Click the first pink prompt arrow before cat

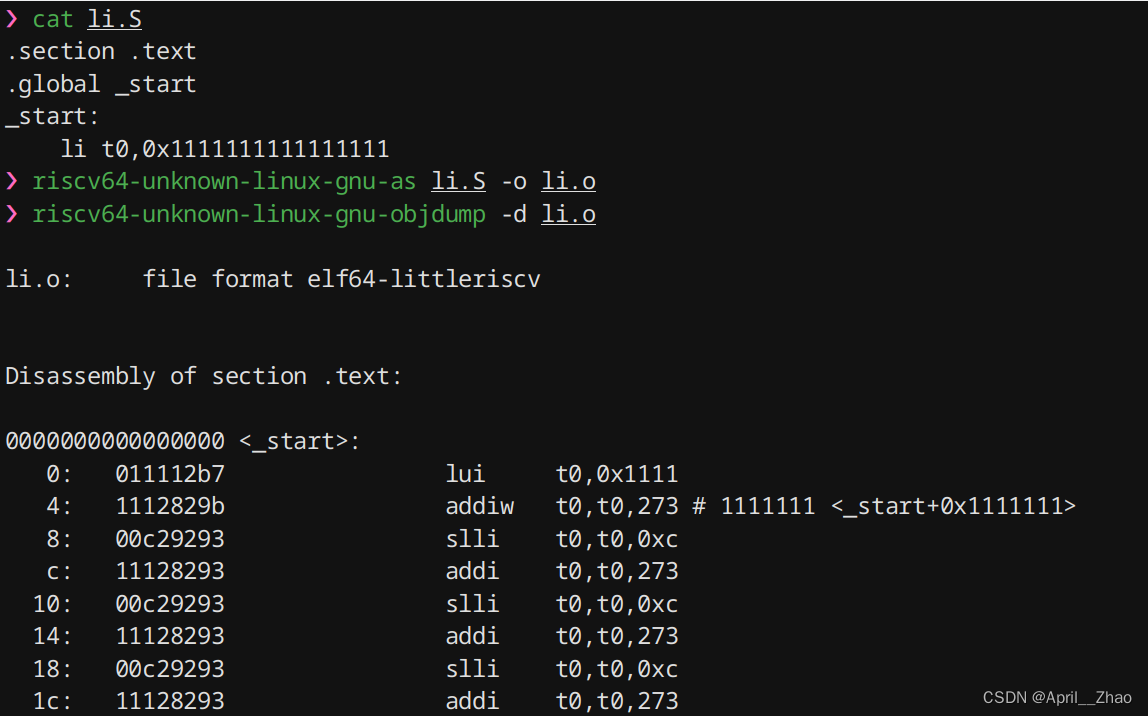(12, 19)
